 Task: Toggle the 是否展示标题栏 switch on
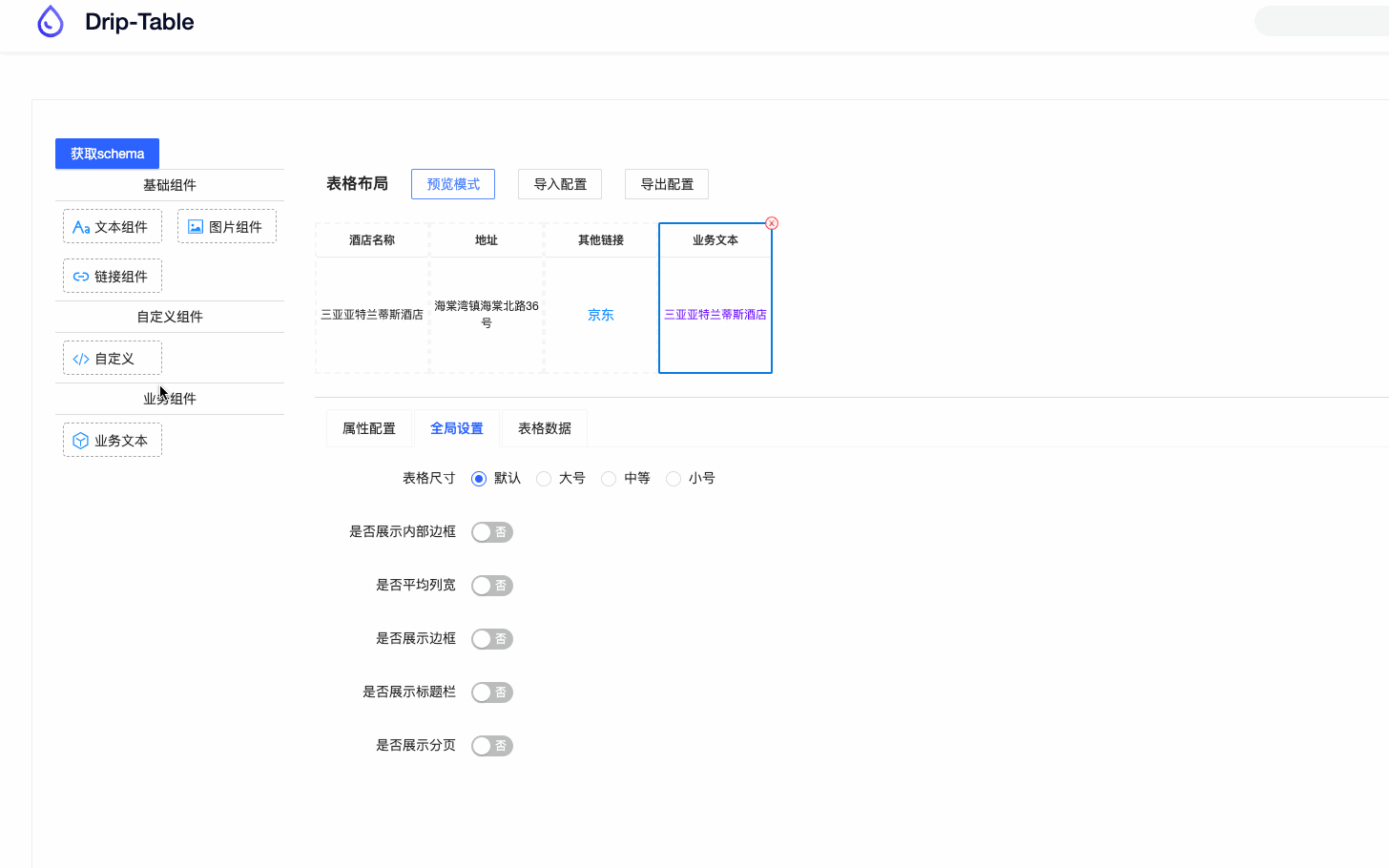tap(491, 692)
